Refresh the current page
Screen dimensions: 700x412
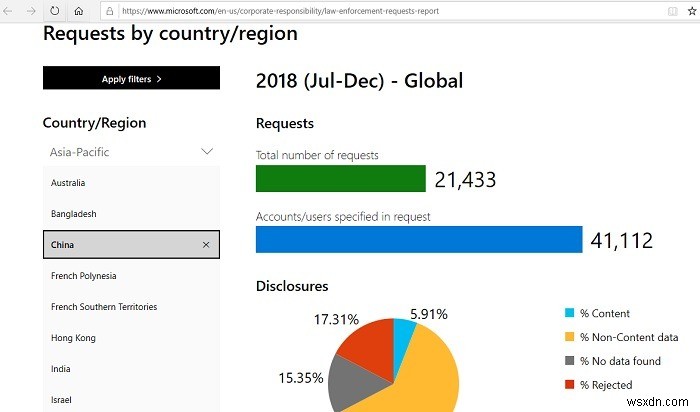click(55, 12)
